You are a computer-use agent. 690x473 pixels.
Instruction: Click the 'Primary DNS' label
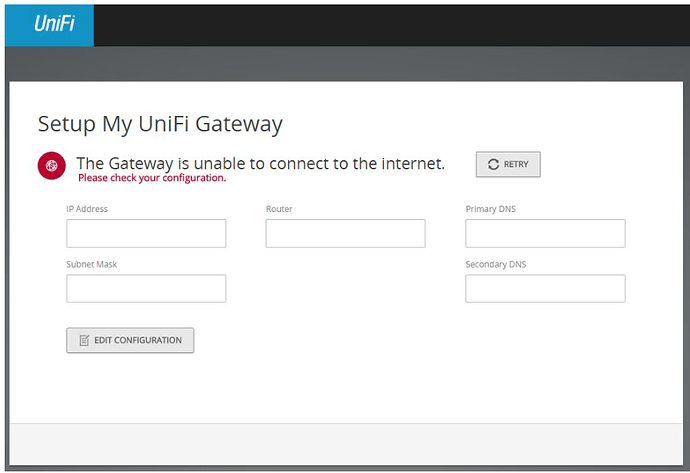click(491, 209)
